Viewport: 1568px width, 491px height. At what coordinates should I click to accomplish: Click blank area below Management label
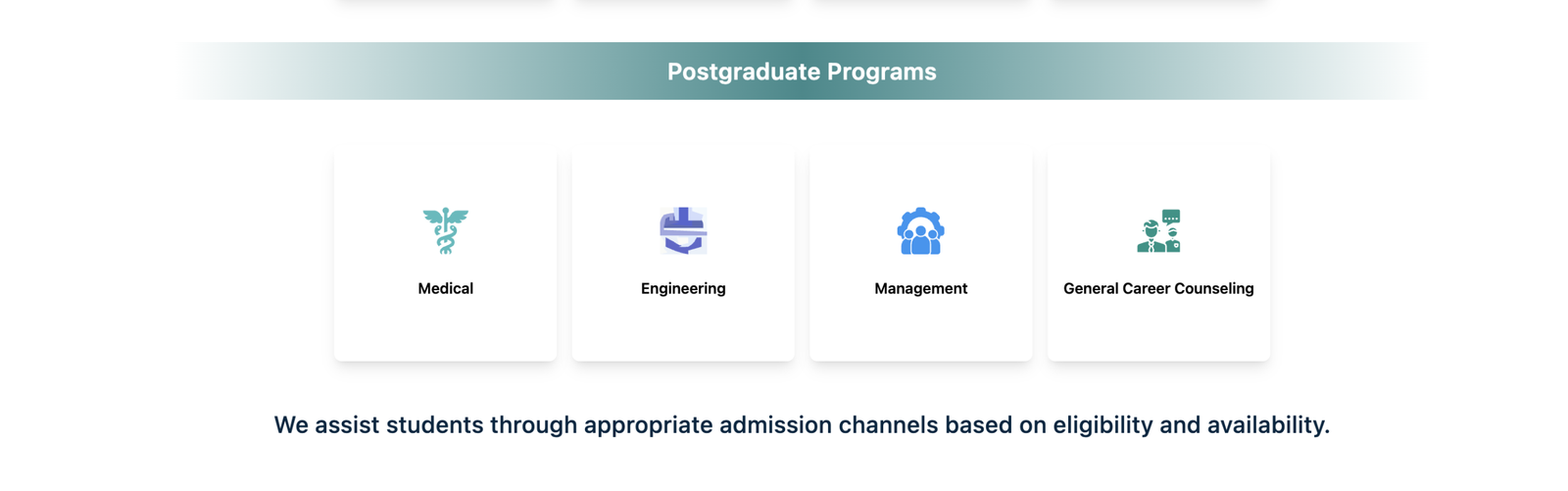[x=921, y=329]
